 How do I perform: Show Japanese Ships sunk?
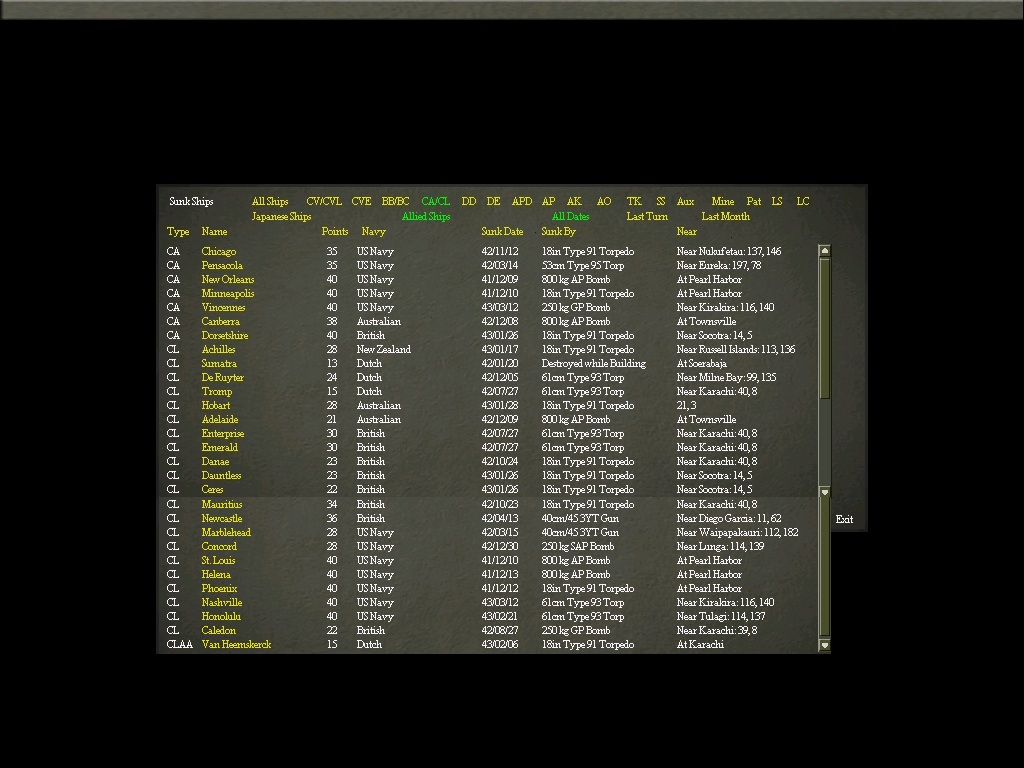click(281, 216)
